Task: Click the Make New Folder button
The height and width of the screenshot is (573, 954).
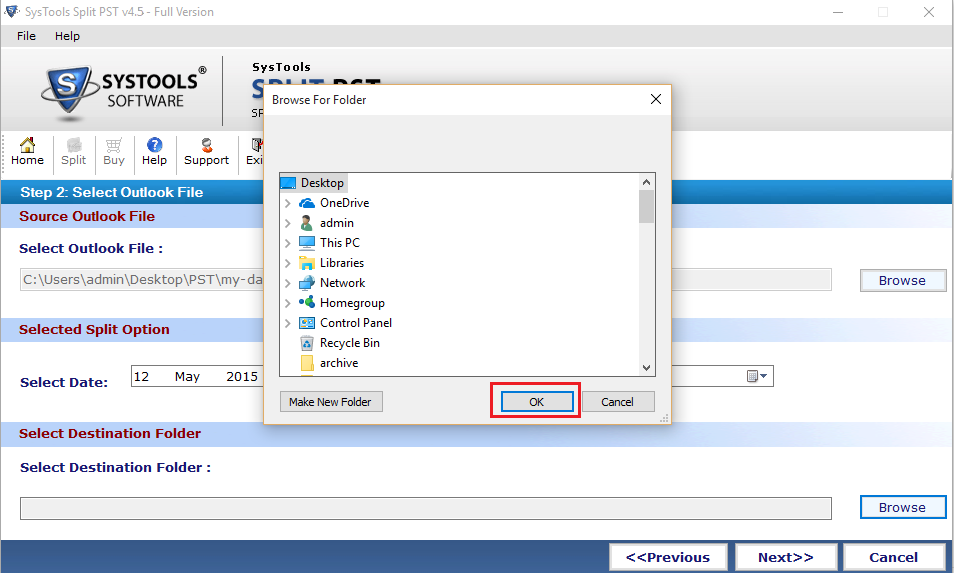Action: click(x=330, y=401)
